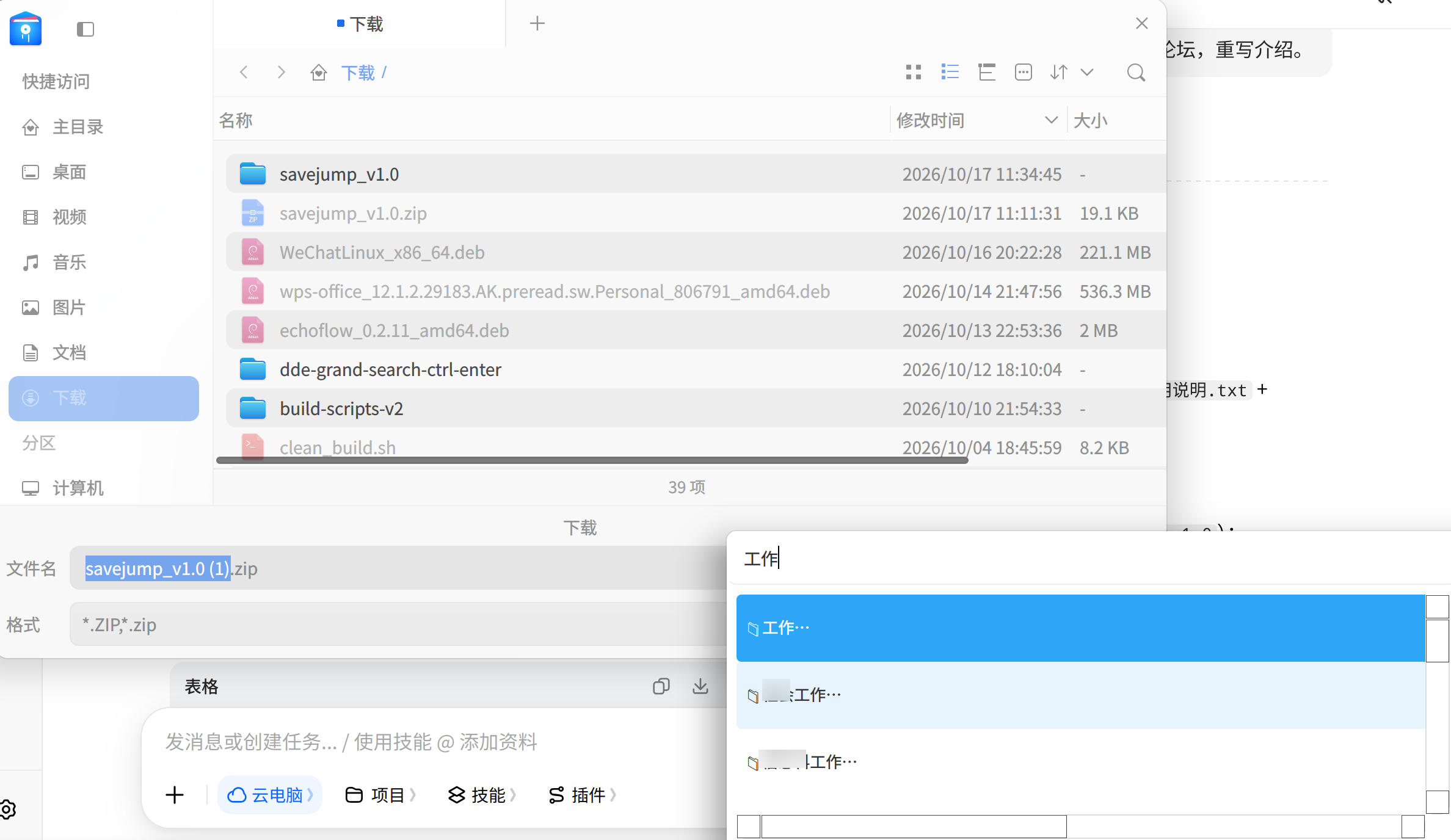Close the file dialog window
Viewport: 1451px width, 840px height.
tap(1142, 23)
